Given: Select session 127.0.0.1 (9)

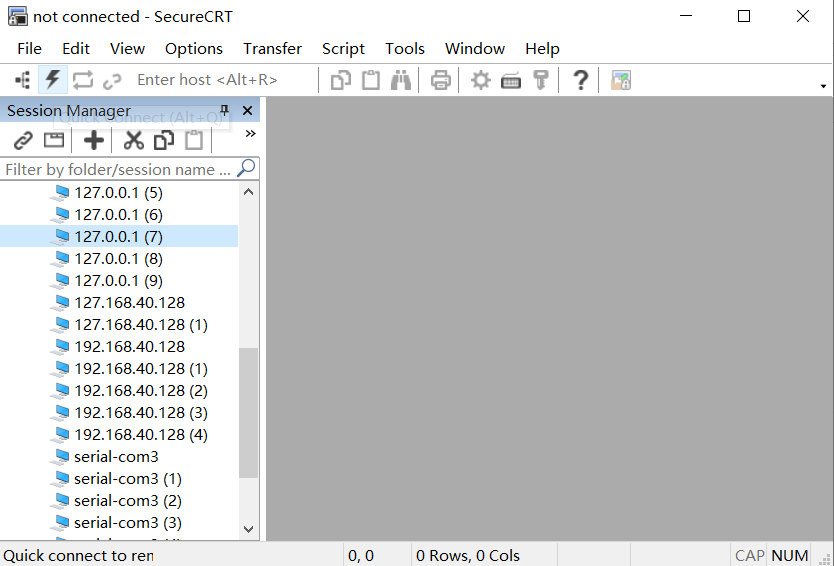Looking at the screenshot, I should (119, 280).
